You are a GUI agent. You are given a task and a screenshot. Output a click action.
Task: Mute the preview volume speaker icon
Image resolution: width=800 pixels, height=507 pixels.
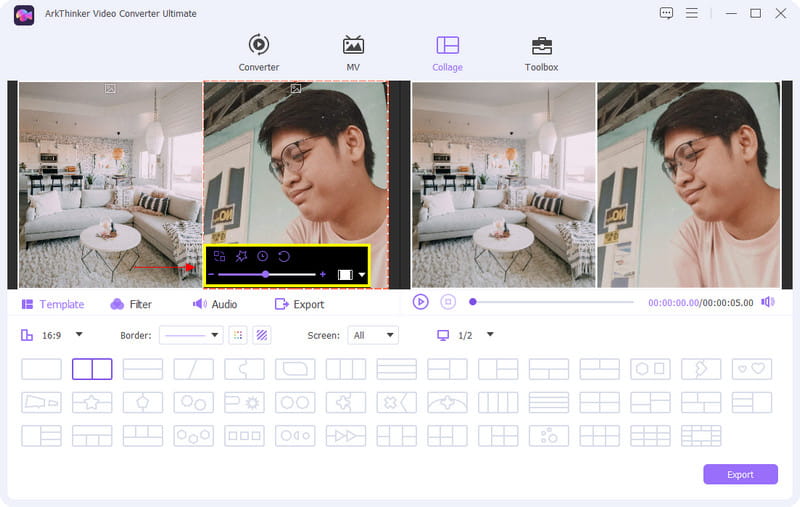(x=768, y=302)
